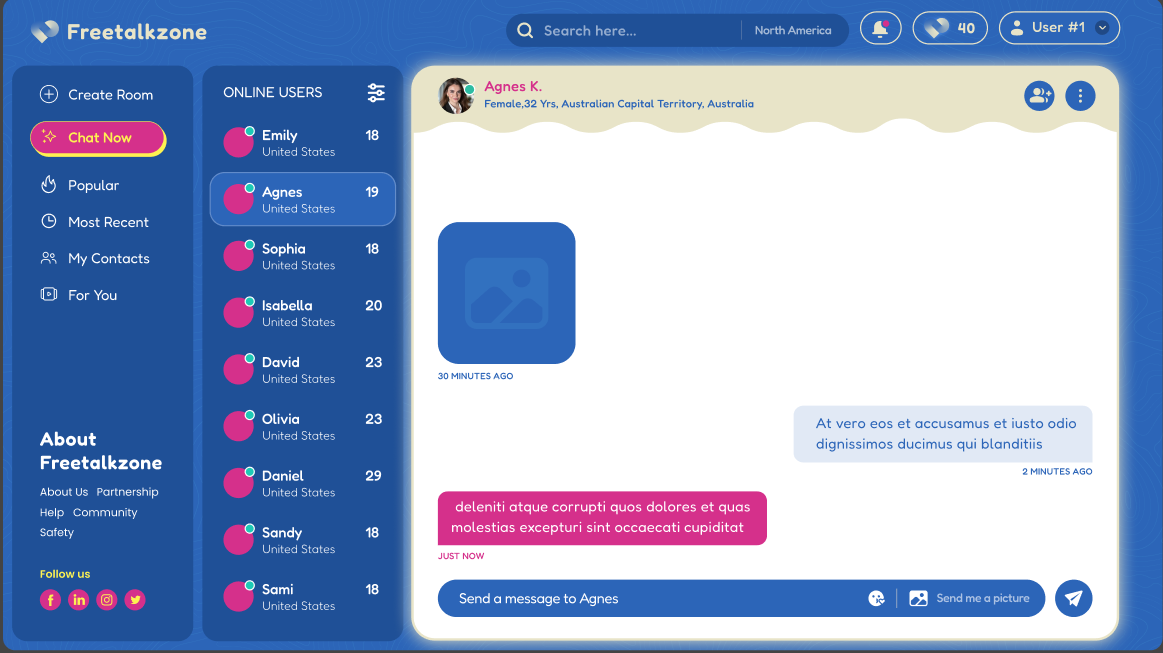This screenshot has width=1163, height=653.
Task: Select Popular in the sidebar
Action: tap(93, 186)
